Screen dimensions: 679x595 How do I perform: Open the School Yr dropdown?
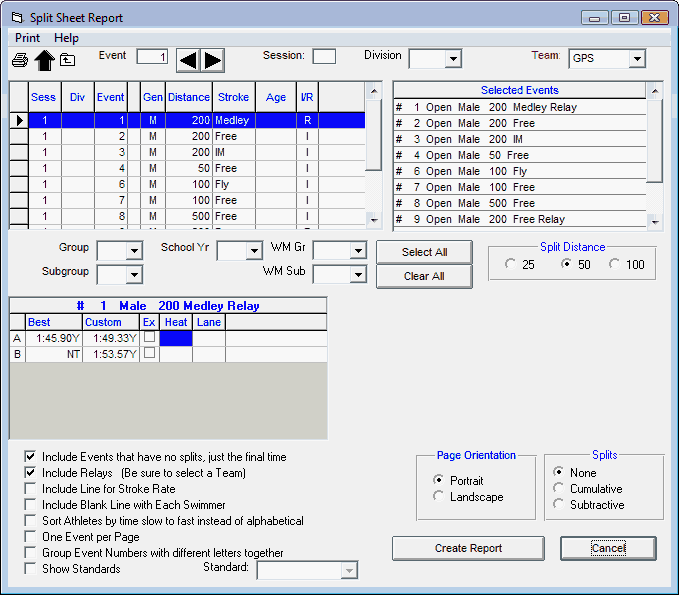pyautogui.click(x=253, y=250)
